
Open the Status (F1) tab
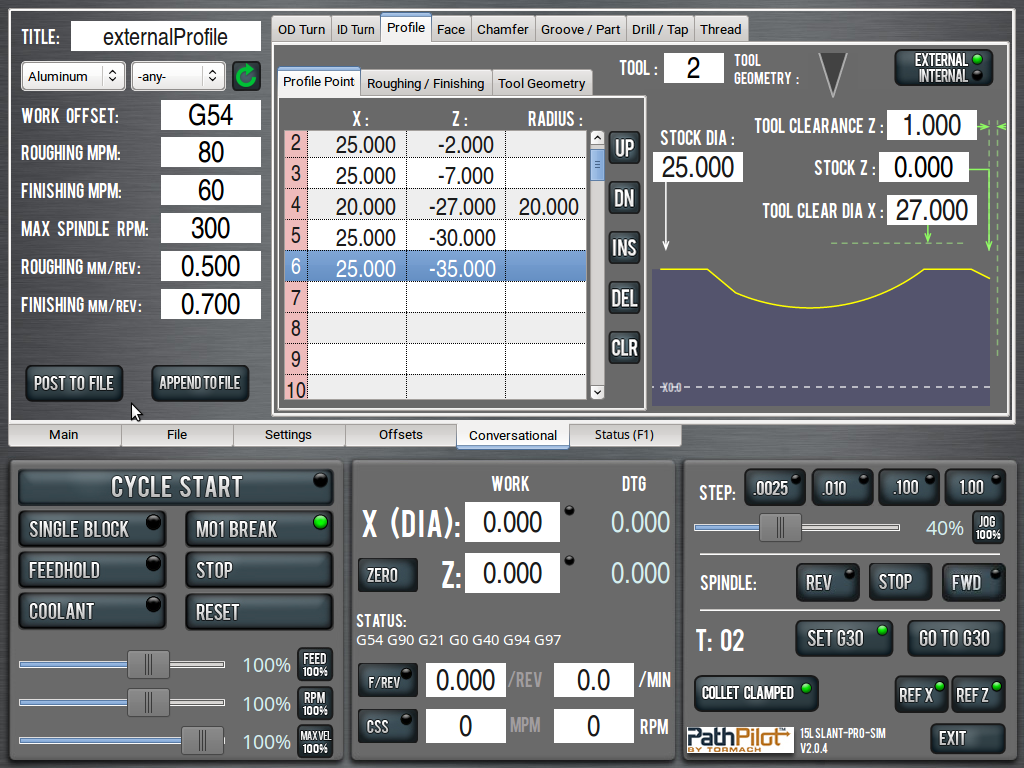[x=624, y=435]
